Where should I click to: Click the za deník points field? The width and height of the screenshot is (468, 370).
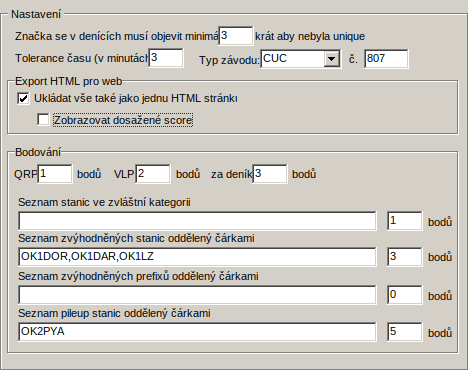(x=270, y=174)
